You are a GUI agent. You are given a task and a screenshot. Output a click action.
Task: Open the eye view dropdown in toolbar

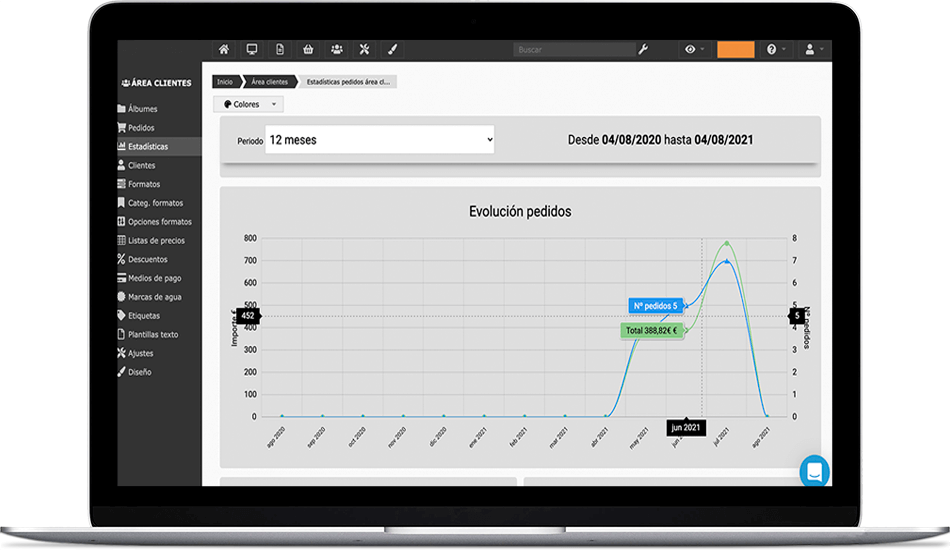coord(694,50)
